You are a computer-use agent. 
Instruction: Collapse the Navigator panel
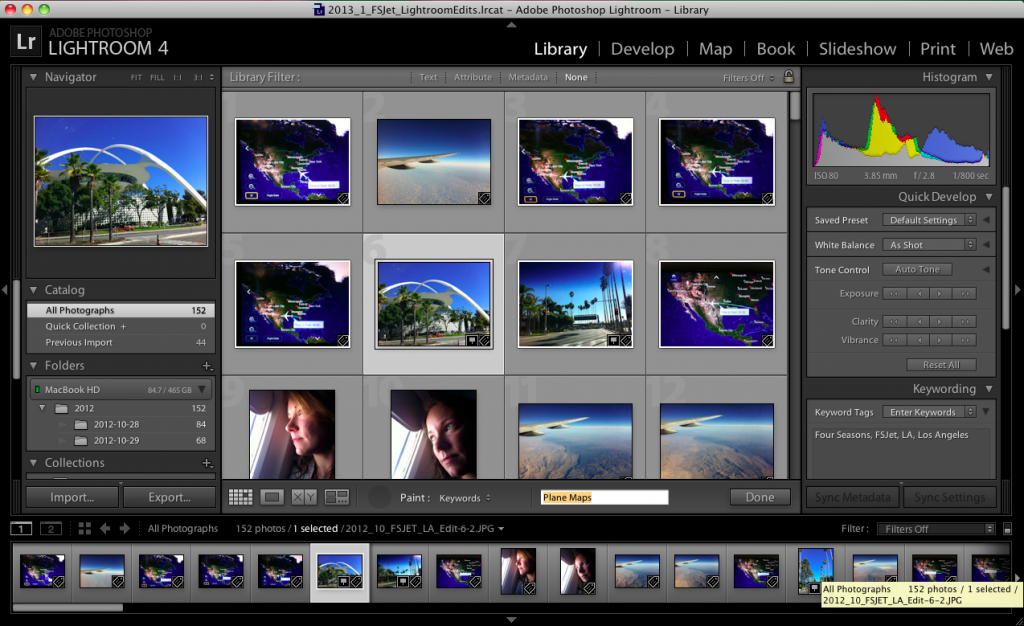[33, 77]
